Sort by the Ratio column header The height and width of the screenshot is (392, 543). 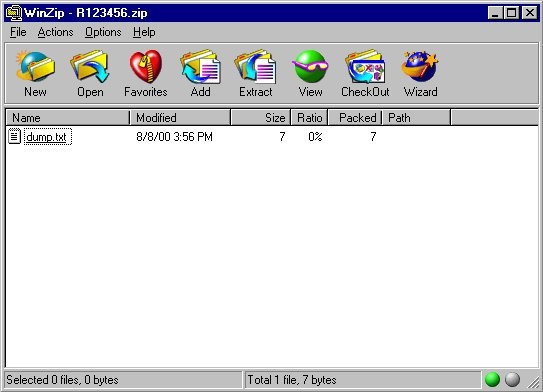click(x=310, y=118)
